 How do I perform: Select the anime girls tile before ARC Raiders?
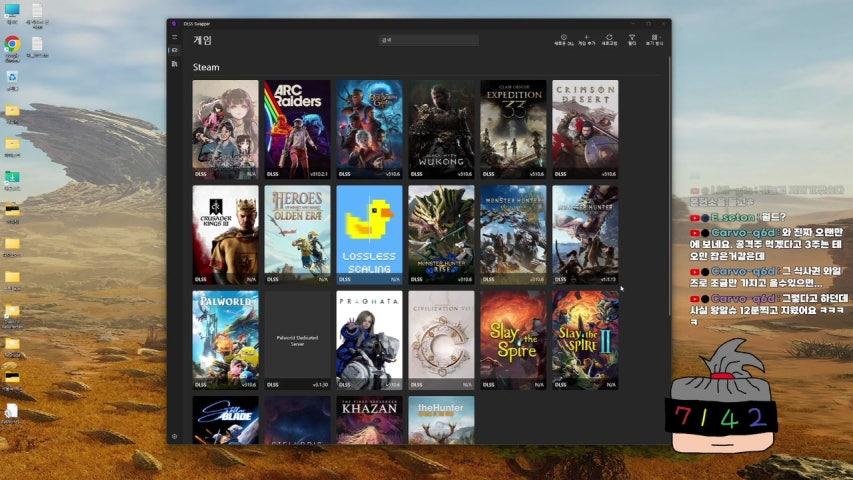tap(225, 130)
